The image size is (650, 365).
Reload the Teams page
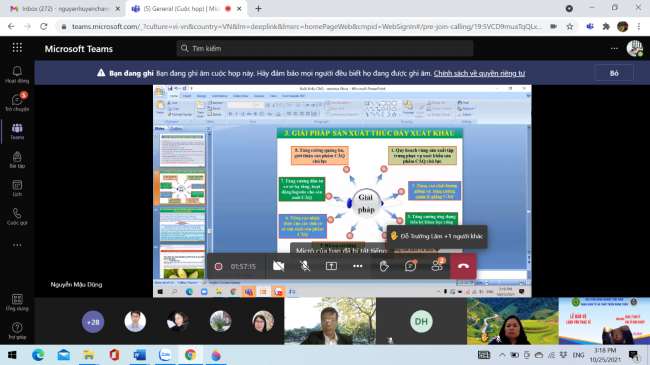[x=44, y=27]
